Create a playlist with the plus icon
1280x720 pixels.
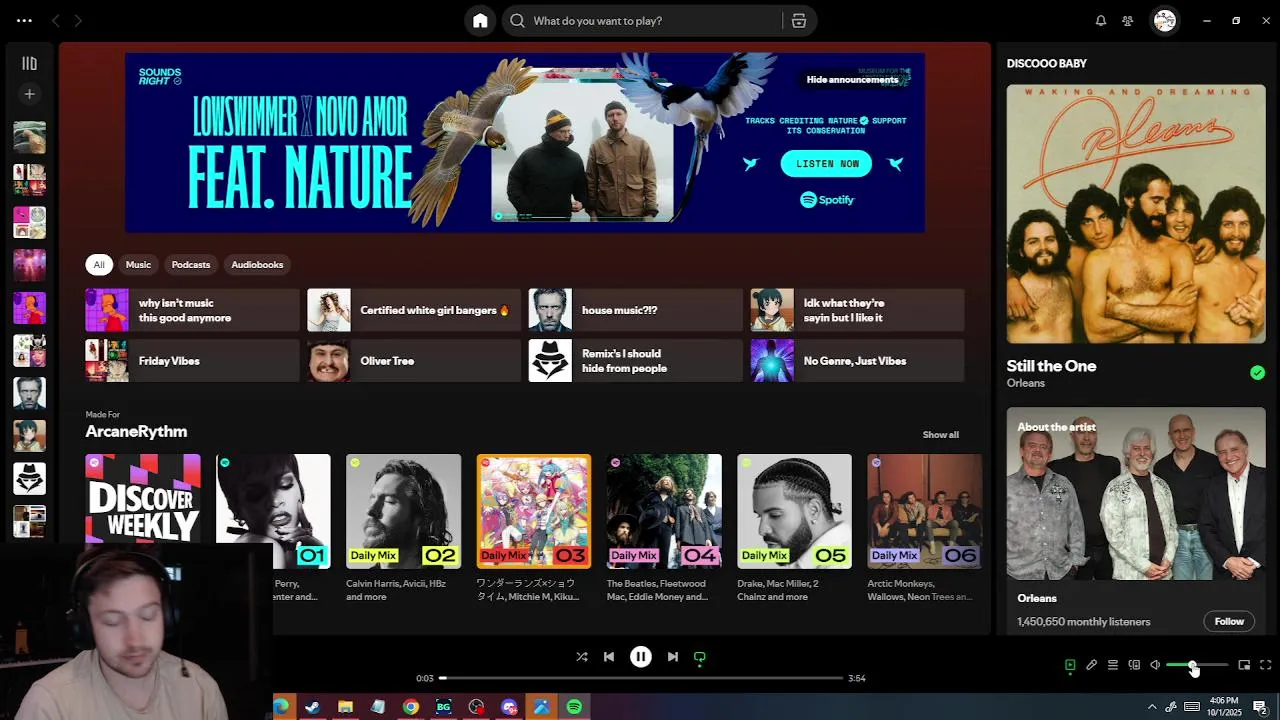point(29,94)
